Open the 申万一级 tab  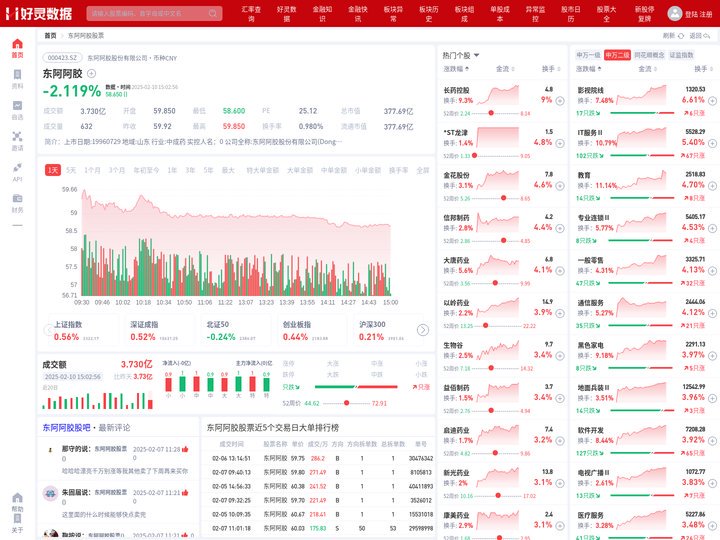[x=588, y=55]
